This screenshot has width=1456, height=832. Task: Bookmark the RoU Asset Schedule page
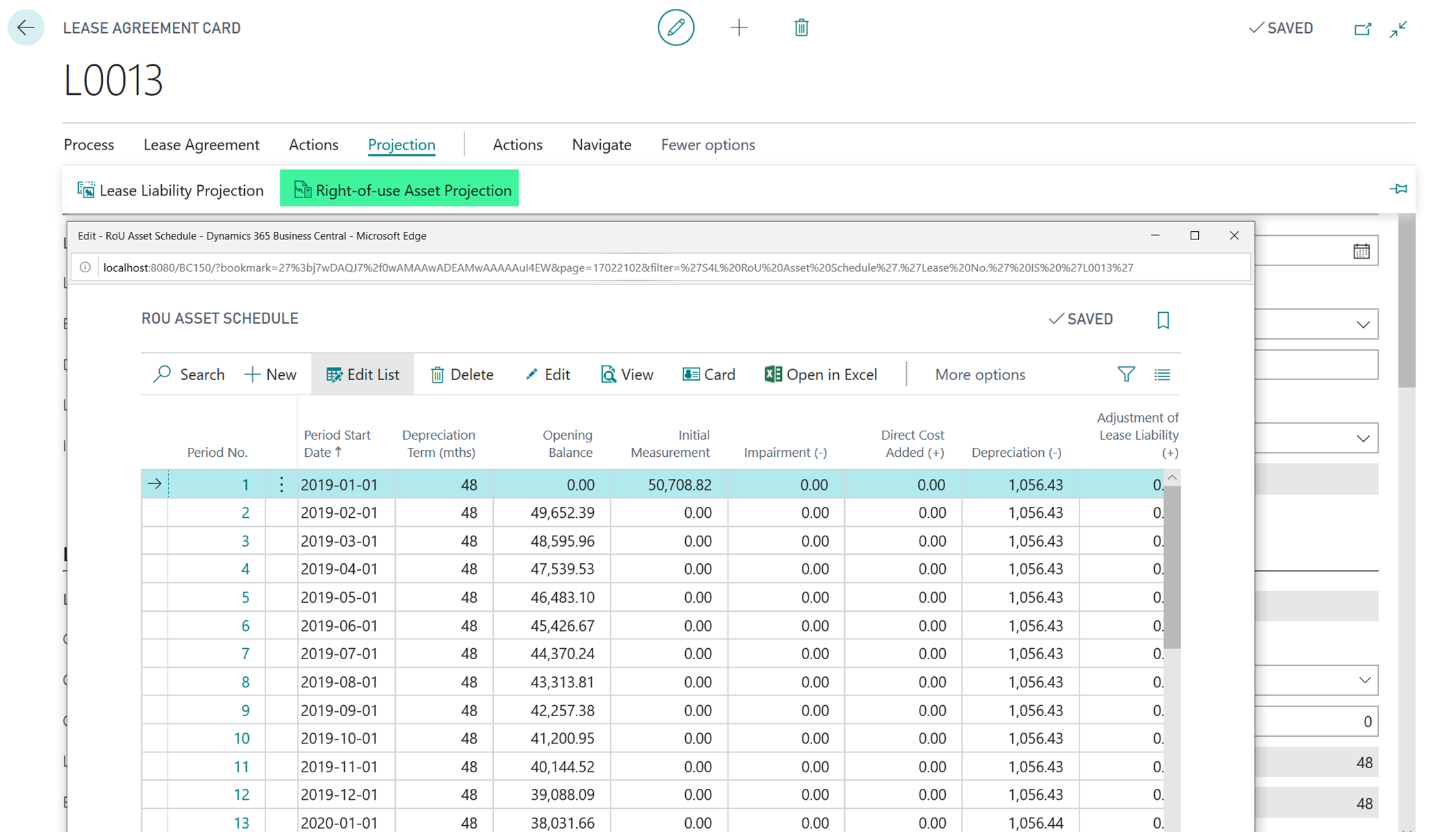click(x=1163, y=320)
